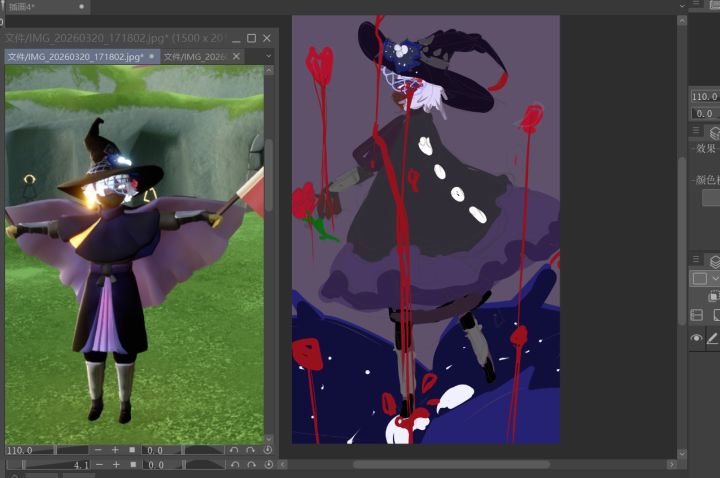Maximize the IMG_20260320_171802.jpg sub-window
720x478 pixels.
tap(251, 38)
